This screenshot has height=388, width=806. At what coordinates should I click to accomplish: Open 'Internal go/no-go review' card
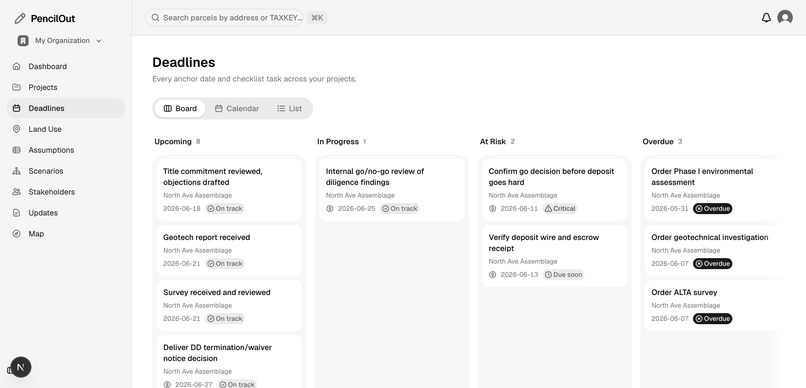[x=392, y=190]
